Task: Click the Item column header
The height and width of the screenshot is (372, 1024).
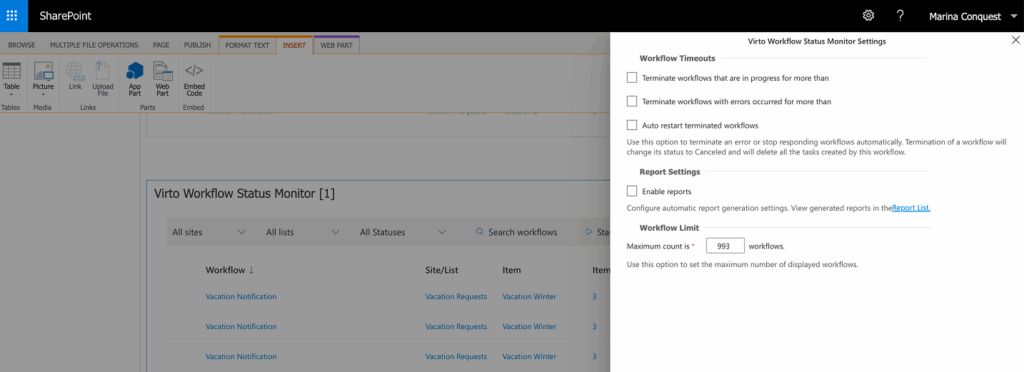Action: click(512, 270)
